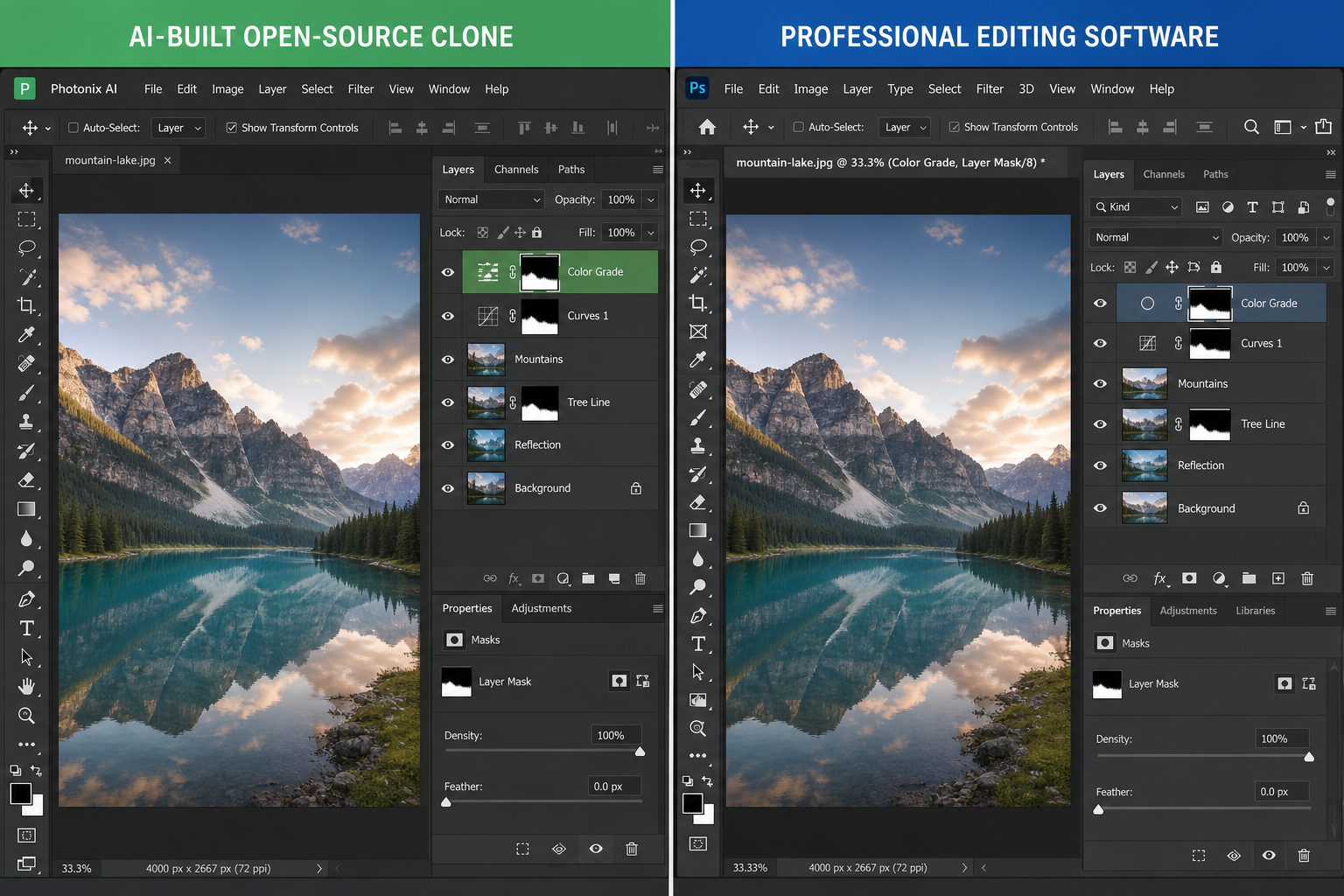
Task: Pick the Eyedropper tool in Photonix AI
Action: tap(27, 334)
